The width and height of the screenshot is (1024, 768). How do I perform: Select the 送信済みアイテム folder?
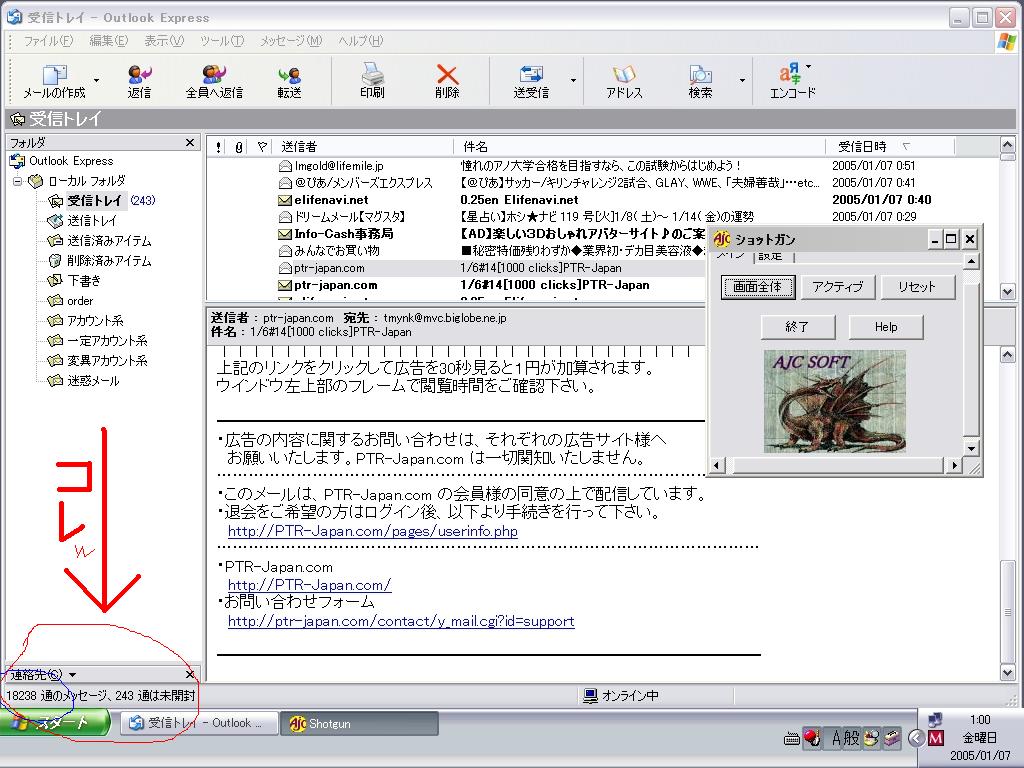click(100, 240)
